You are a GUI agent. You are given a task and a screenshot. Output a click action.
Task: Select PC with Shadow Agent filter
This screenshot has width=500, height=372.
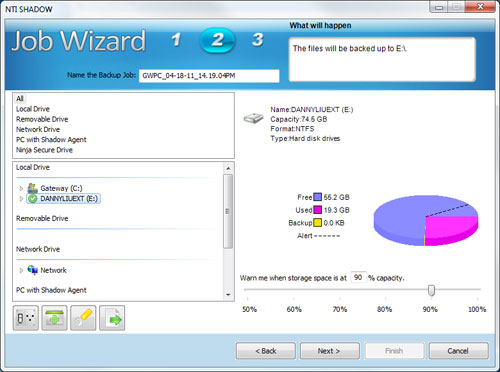click(x=51, y=140)
